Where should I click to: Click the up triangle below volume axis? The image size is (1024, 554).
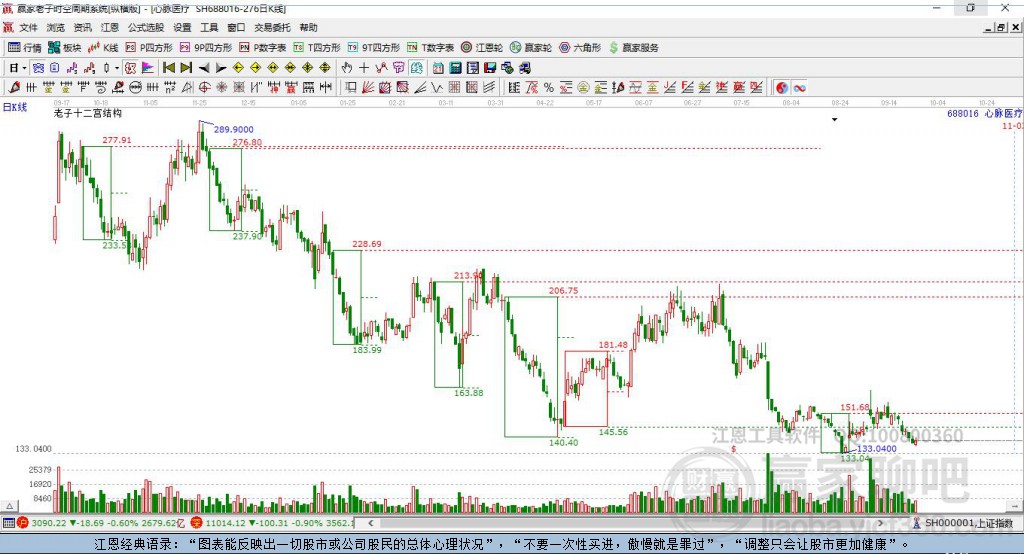point(10,506)
